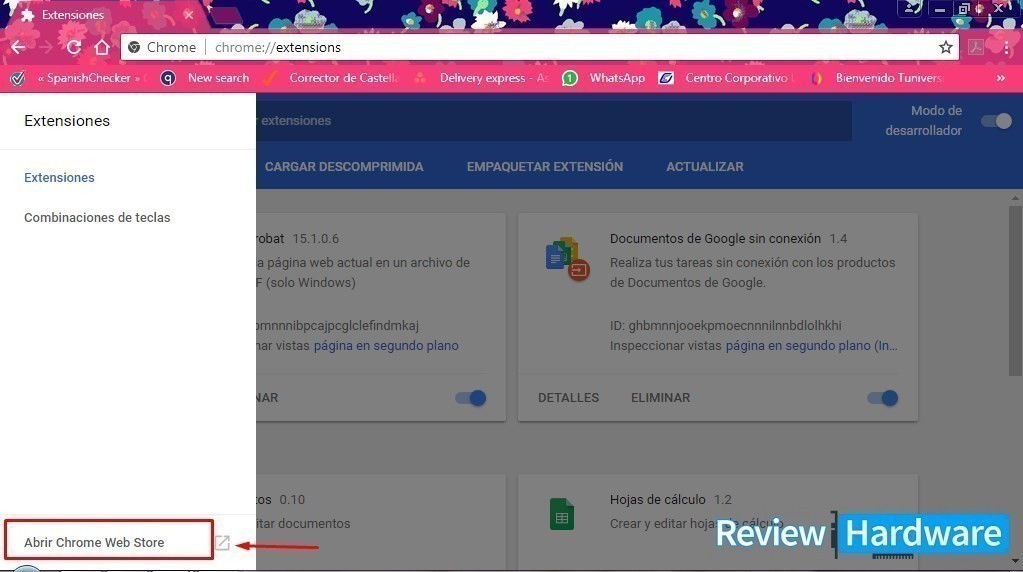Viewport: 1023px width, 572px height.
Task: Click the Hojas de cálculo title text
Action: click(658, 500)
